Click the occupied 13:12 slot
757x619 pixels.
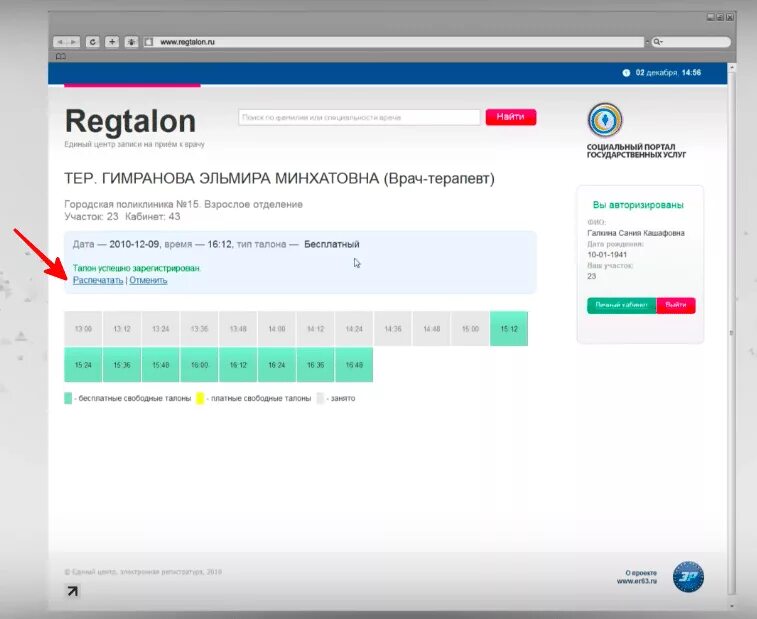[122, 329]
